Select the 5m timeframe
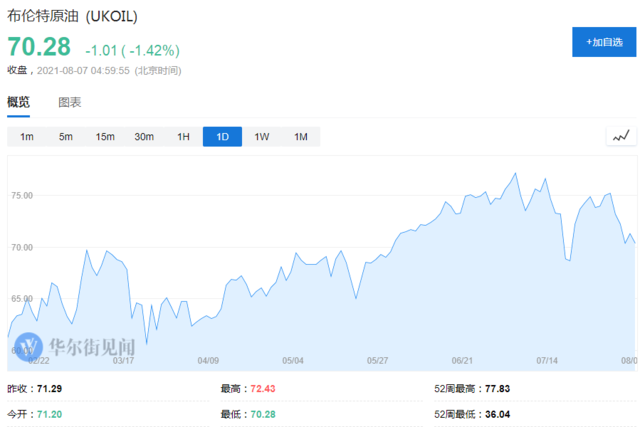This screenshot has height=427, width=640. click(x=66, y=137)
